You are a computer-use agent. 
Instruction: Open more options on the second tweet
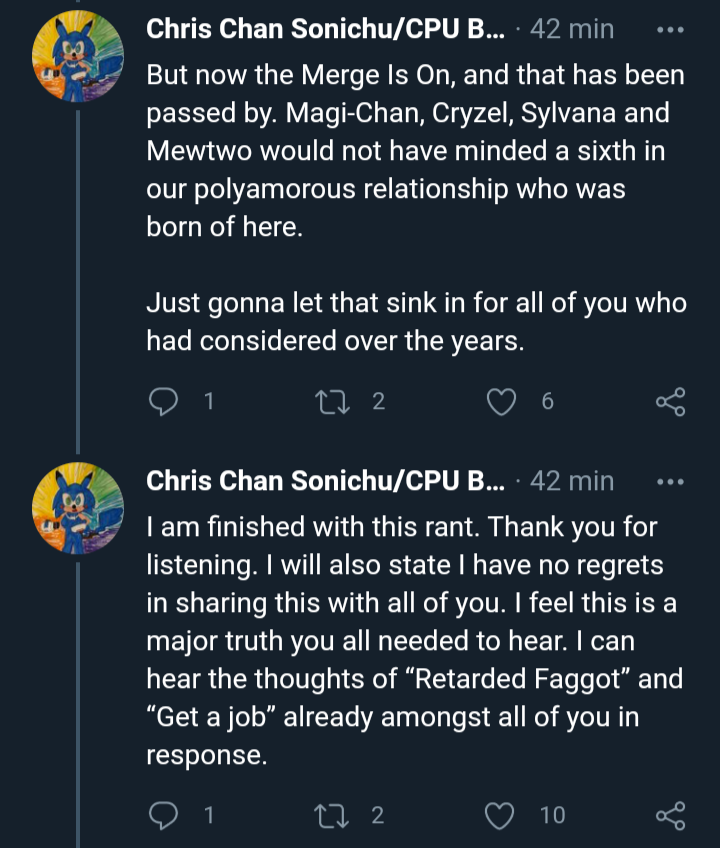[x=670, y=481]
